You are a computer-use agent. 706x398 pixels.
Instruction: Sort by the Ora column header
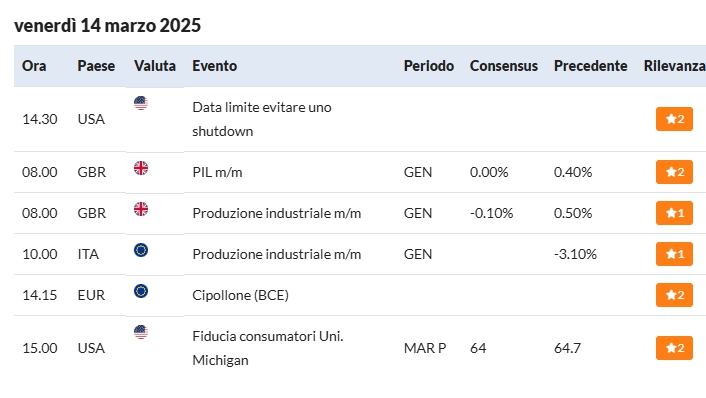click(x=34, y=66)
